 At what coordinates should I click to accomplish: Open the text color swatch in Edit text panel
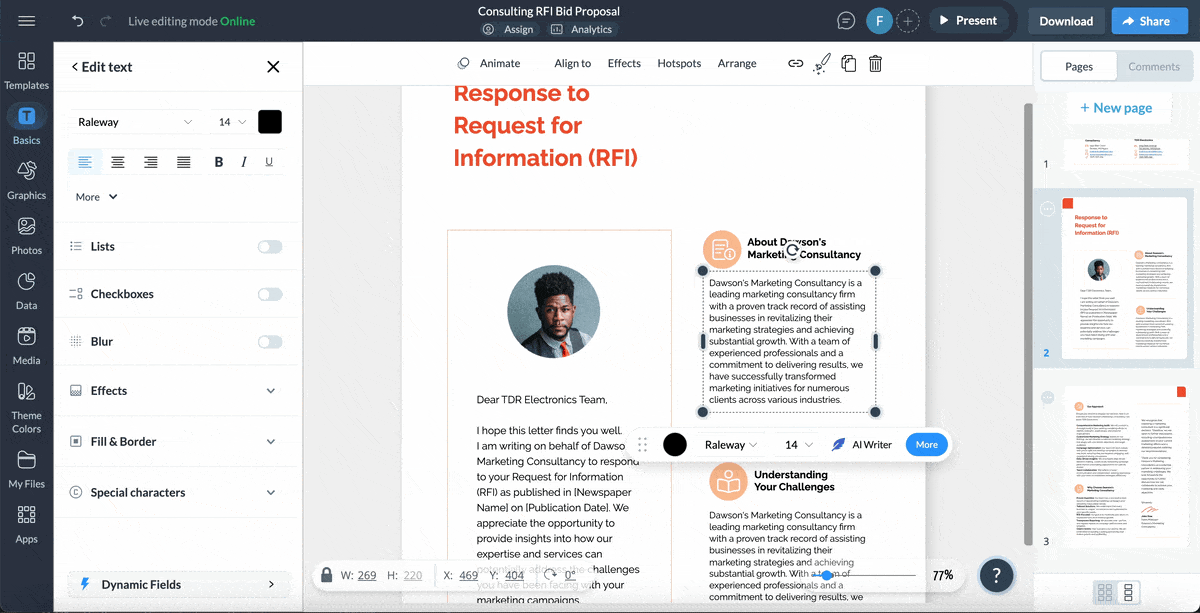[269, 121]
